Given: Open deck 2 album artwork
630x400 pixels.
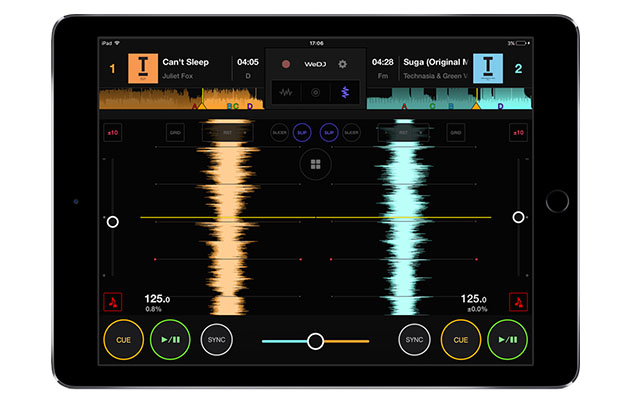Looking at the screenshot, I should (x=487, y=67).
